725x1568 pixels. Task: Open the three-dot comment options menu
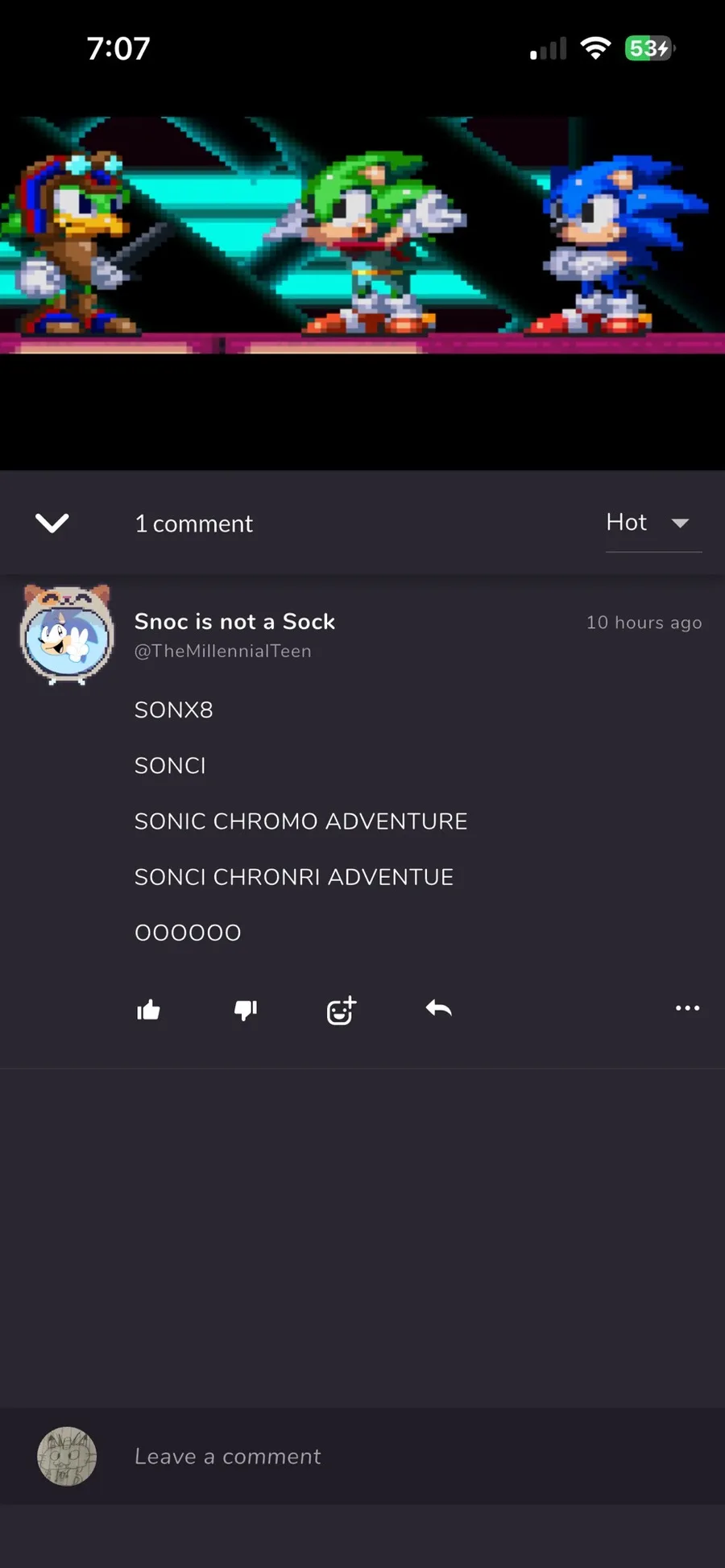click(x=687, y=1008)
